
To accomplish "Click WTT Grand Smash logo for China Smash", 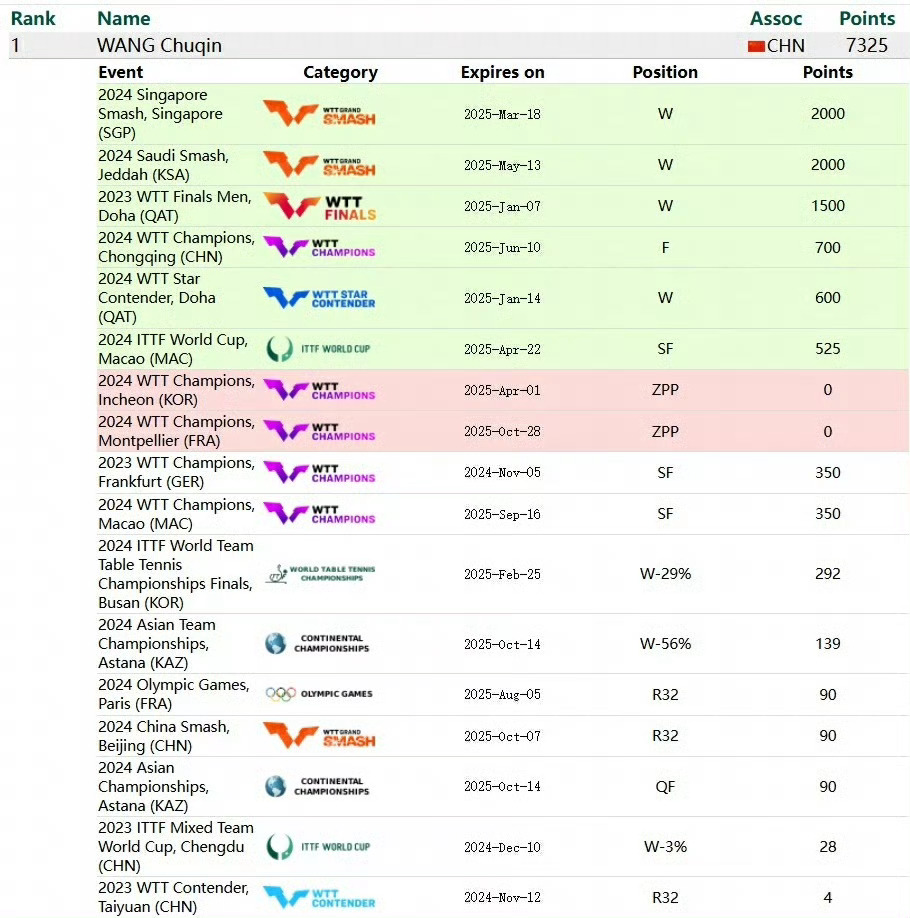I will click(319, 735).
